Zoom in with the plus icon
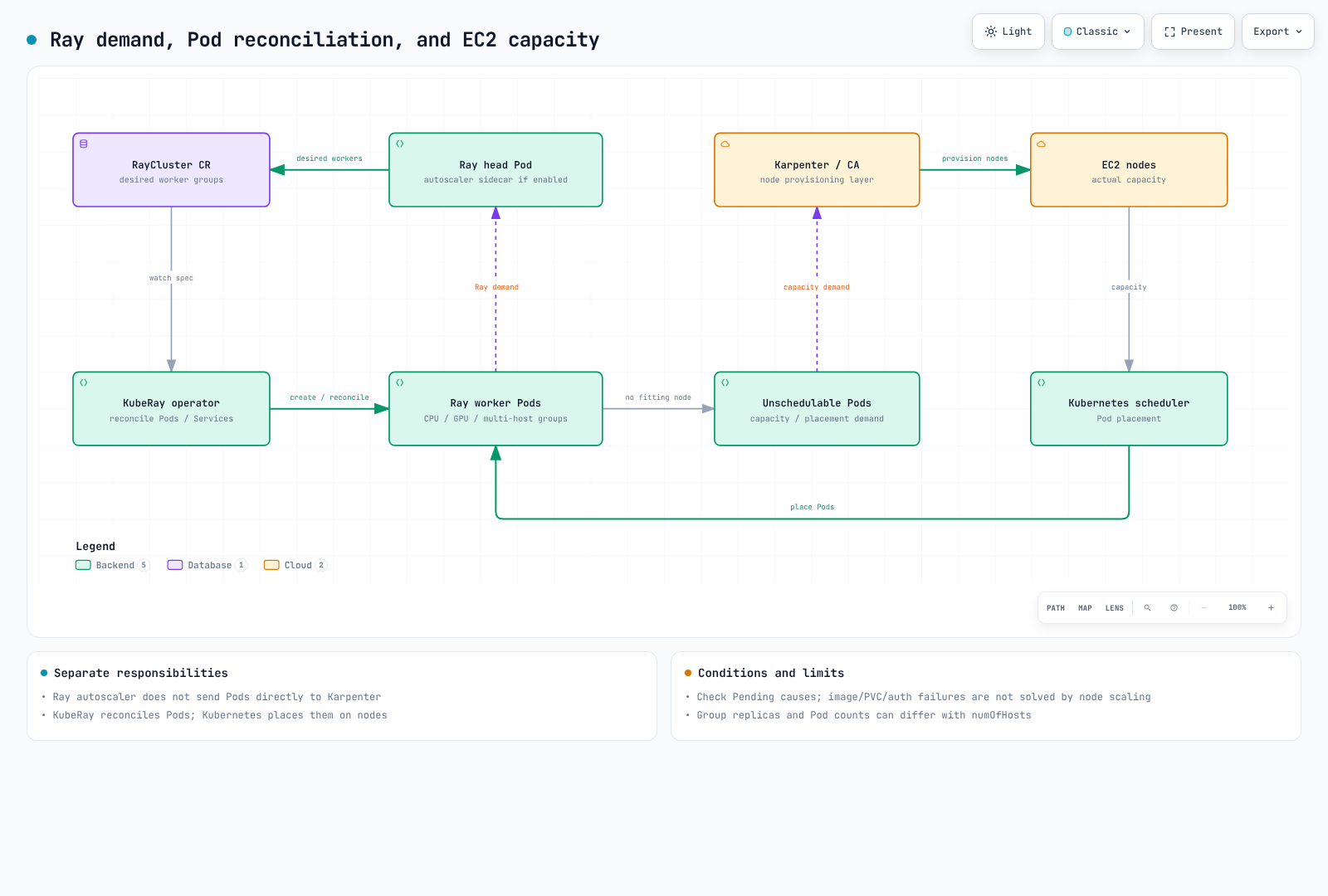1328x896 pixels. (x=1271, y=608)
